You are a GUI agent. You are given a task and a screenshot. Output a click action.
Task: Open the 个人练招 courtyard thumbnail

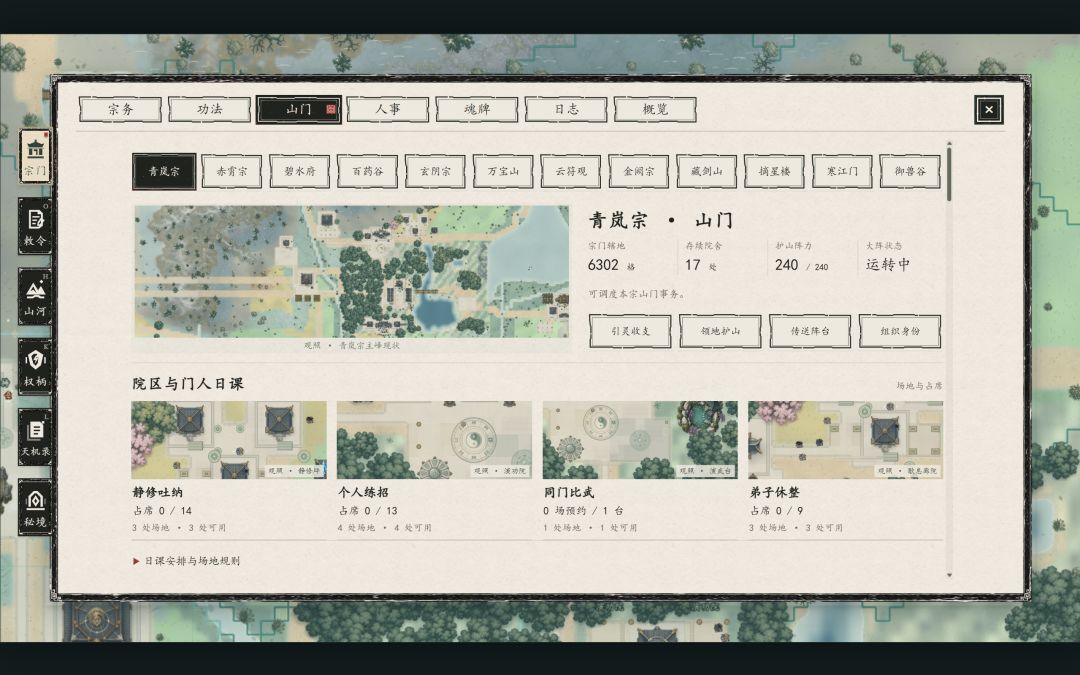click(x=434, y=440)
